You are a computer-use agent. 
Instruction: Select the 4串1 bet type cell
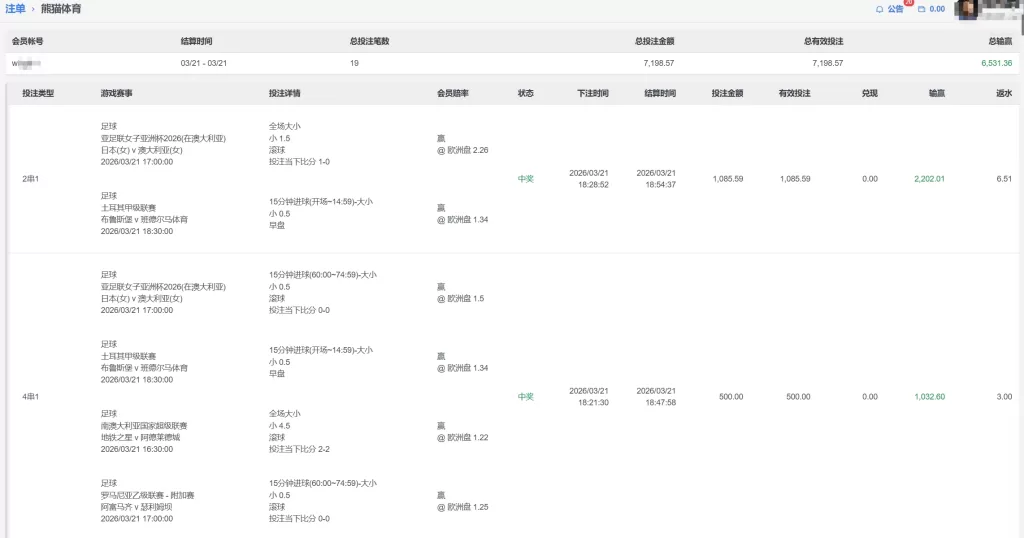[31, 397]
